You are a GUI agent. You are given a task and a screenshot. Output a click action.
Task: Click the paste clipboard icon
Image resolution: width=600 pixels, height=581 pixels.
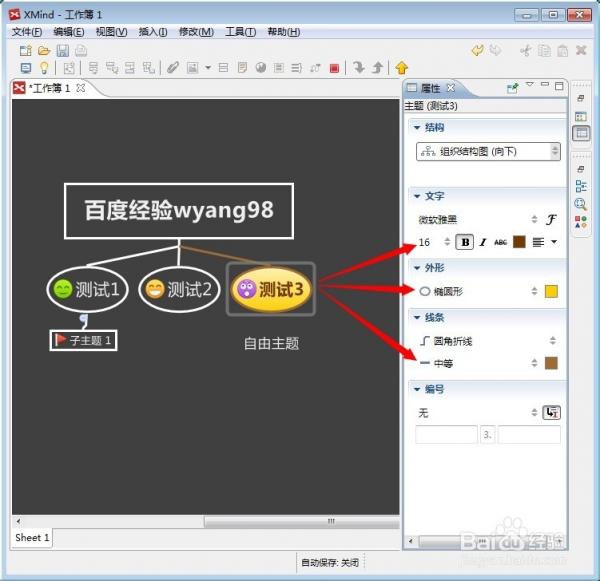pyautogui.click(x=562, y=51)
